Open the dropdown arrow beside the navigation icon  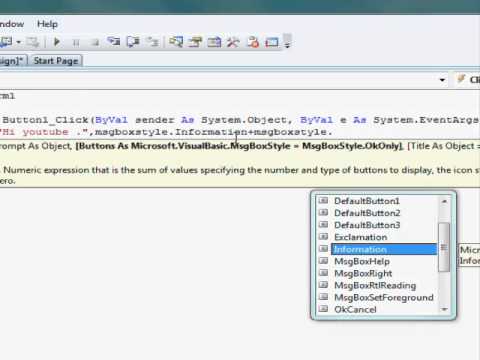click(19, 42)
